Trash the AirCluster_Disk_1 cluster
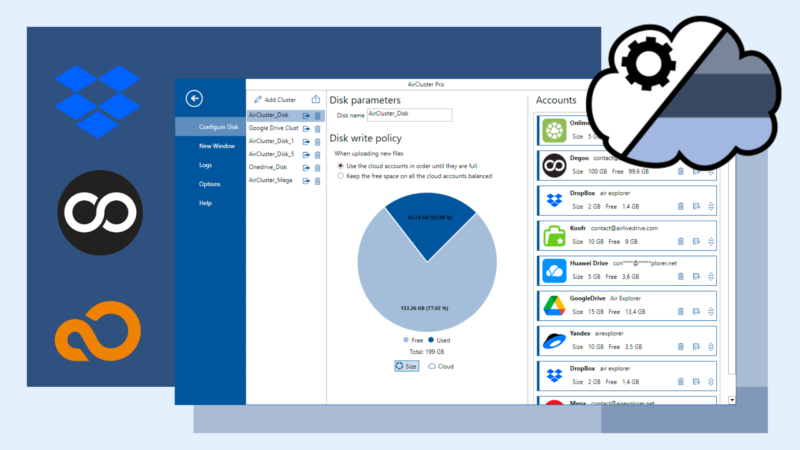Viewport: 800px width, 450px height. coord(317,142)
